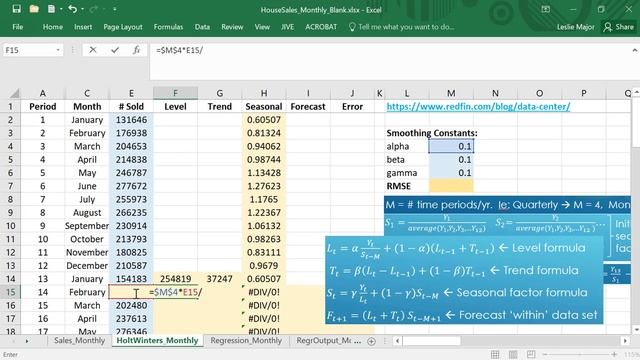Open the Review tab

(x=232, y=27)
